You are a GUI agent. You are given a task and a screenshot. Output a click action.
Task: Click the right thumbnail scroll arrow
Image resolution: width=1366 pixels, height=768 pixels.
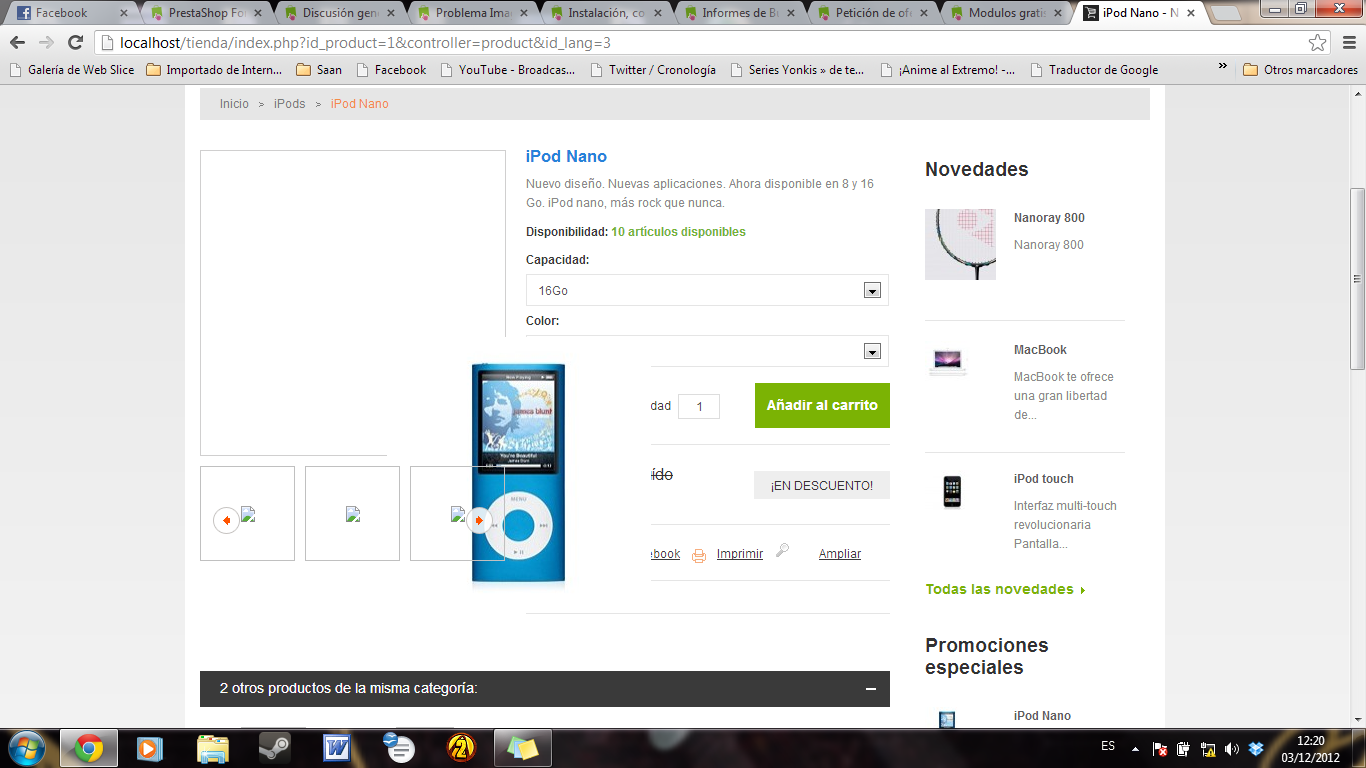pos(479,520)
